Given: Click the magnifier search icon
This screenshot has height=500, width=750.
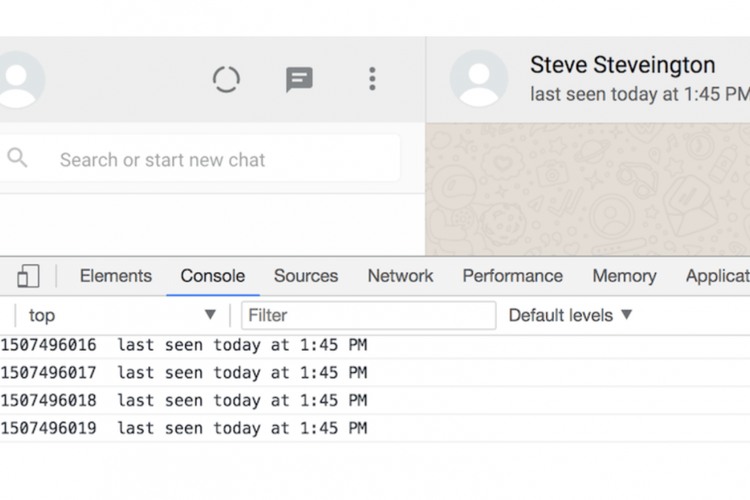Looking at the screenshot, I should pos(17,158).
